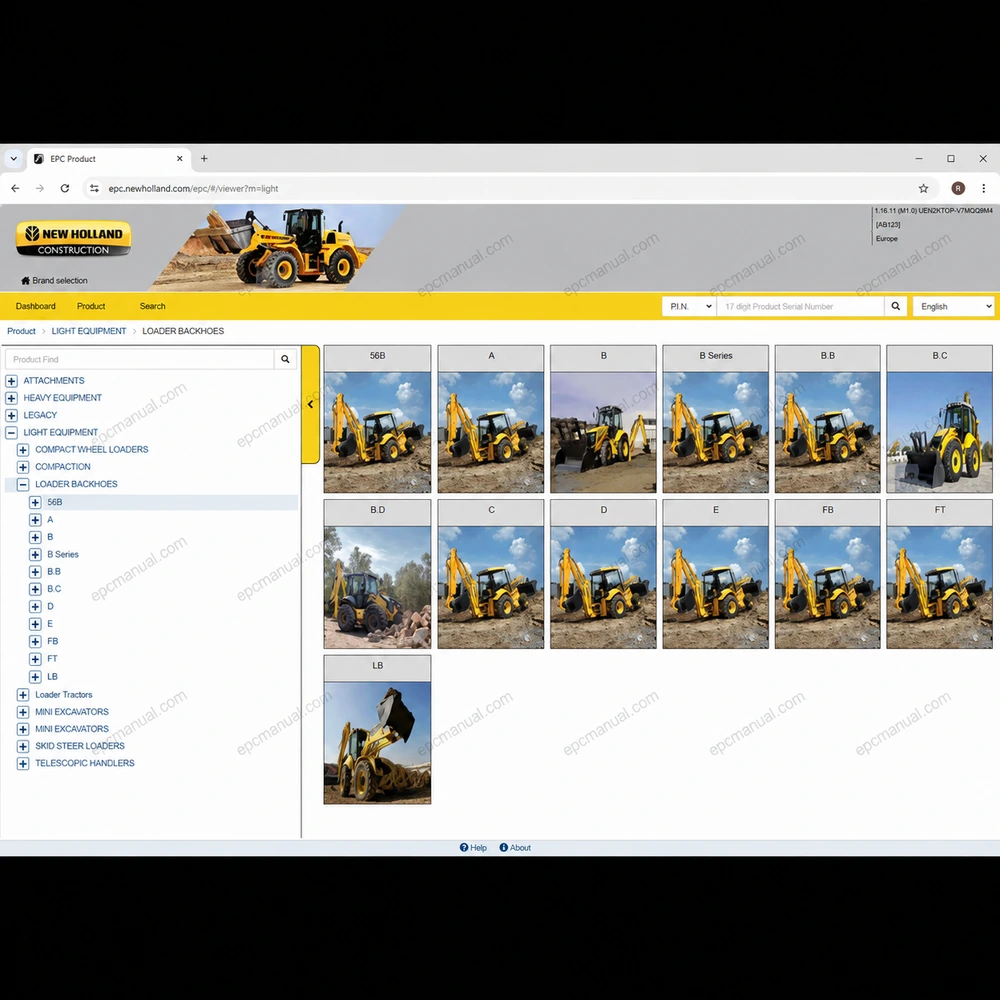Screen dimensions: 1000x1000
Task: Click the browser address bar URL
Action: (193, 188)
